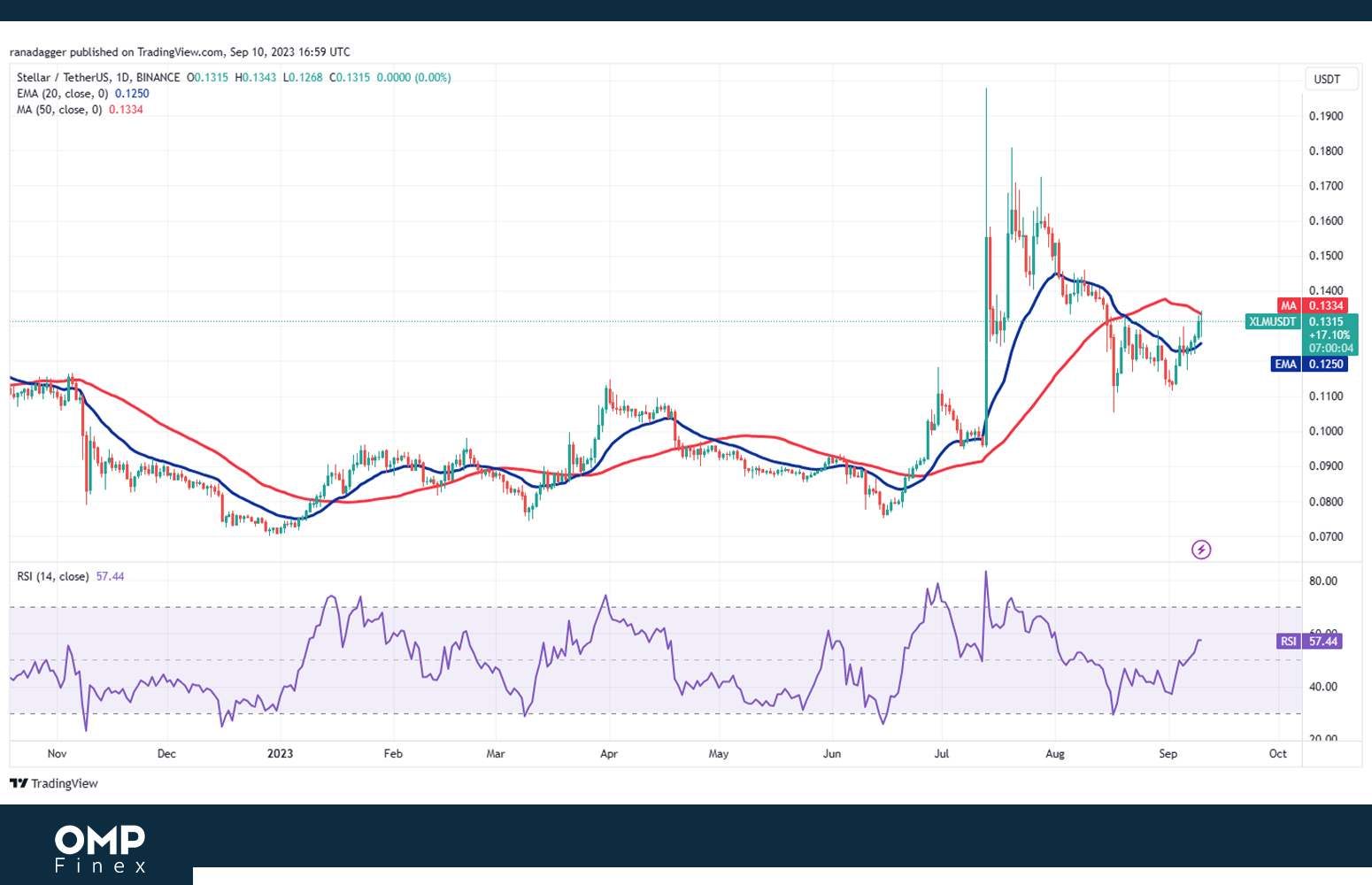Viewport: 1372px width, 885px height.
Task: Click the RSI (14, close) indicator legend
Action: pyautogui.click(x=71, y=576)
